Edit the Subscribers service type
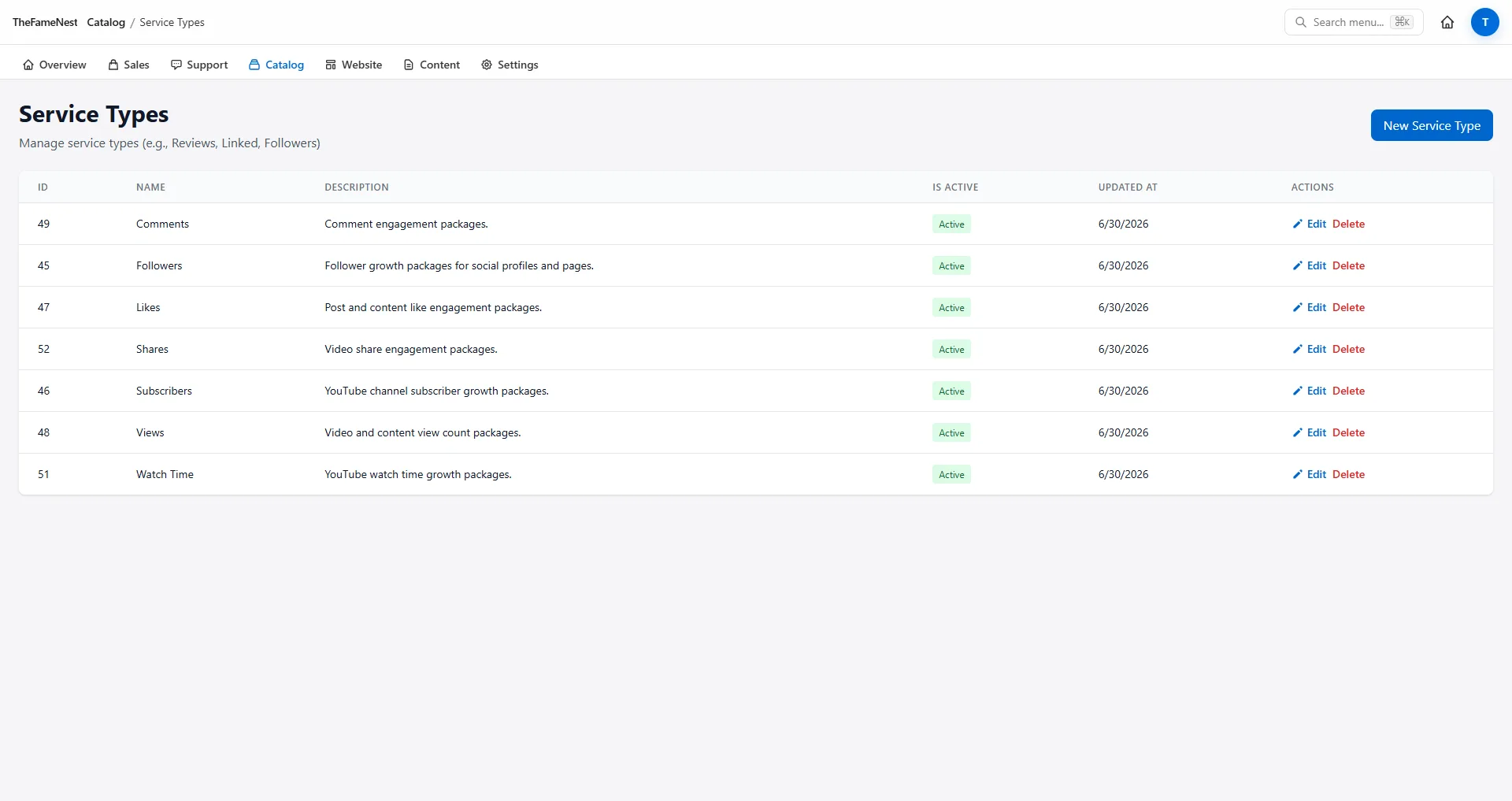 click(x=1309, y=391)
